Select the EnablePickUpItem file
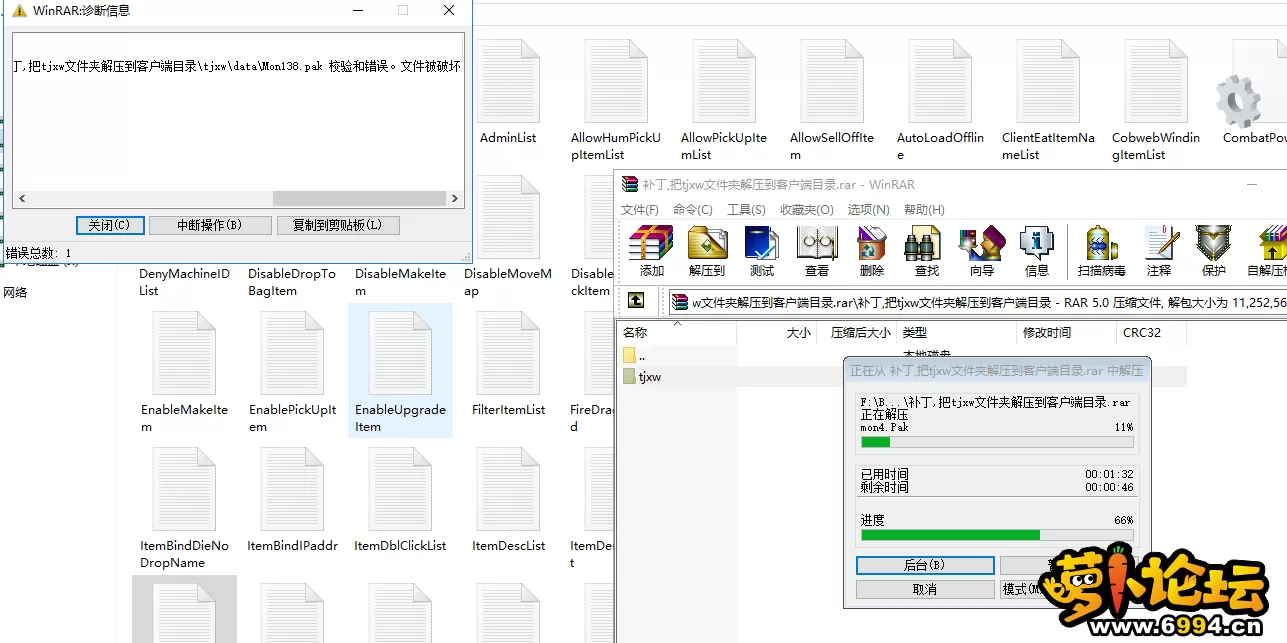Screen dimensions: 1287x643 click(292, 372)
